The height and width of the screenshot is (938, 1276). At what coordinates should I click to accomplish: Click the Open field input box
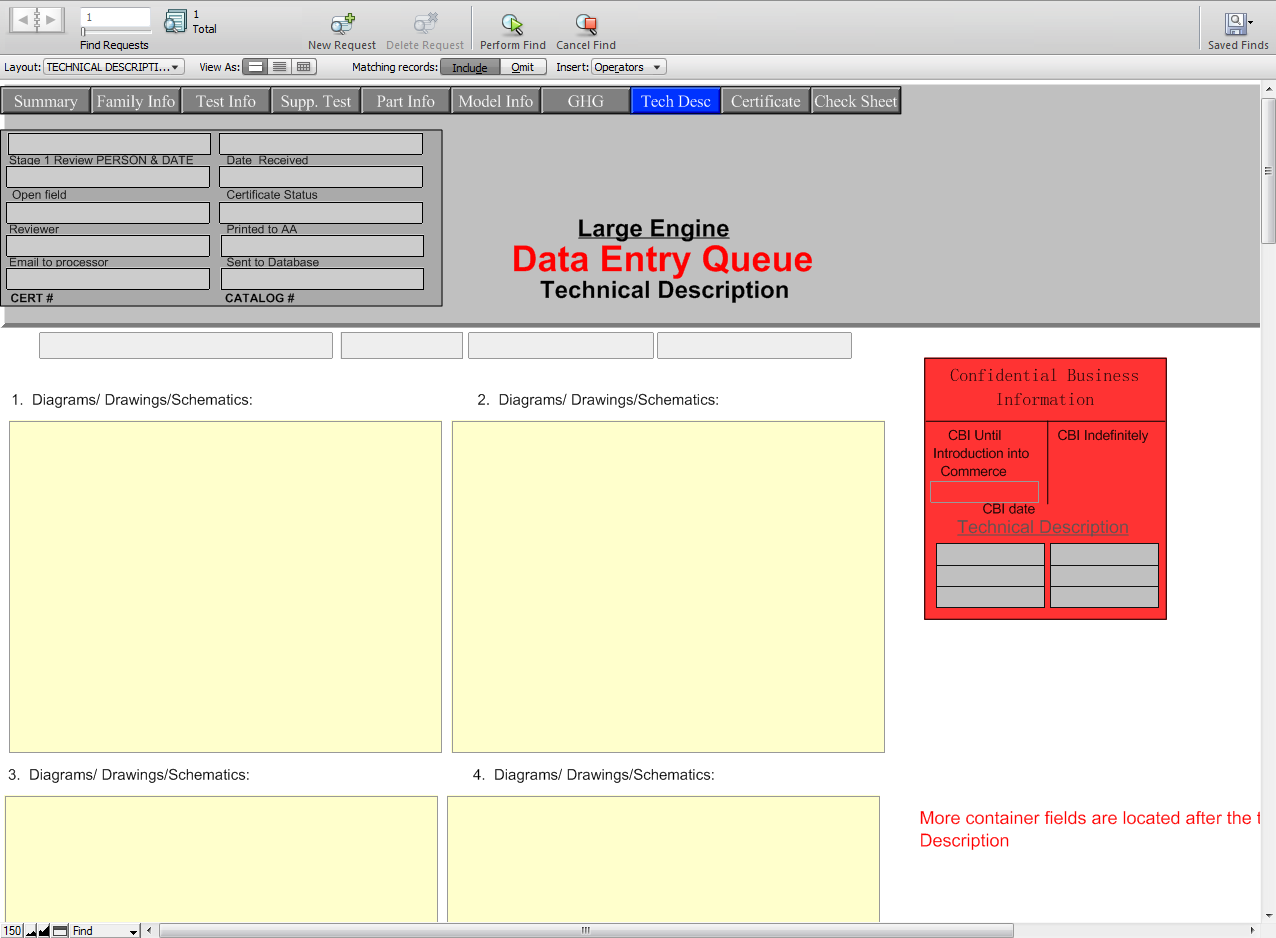point(108,177)
